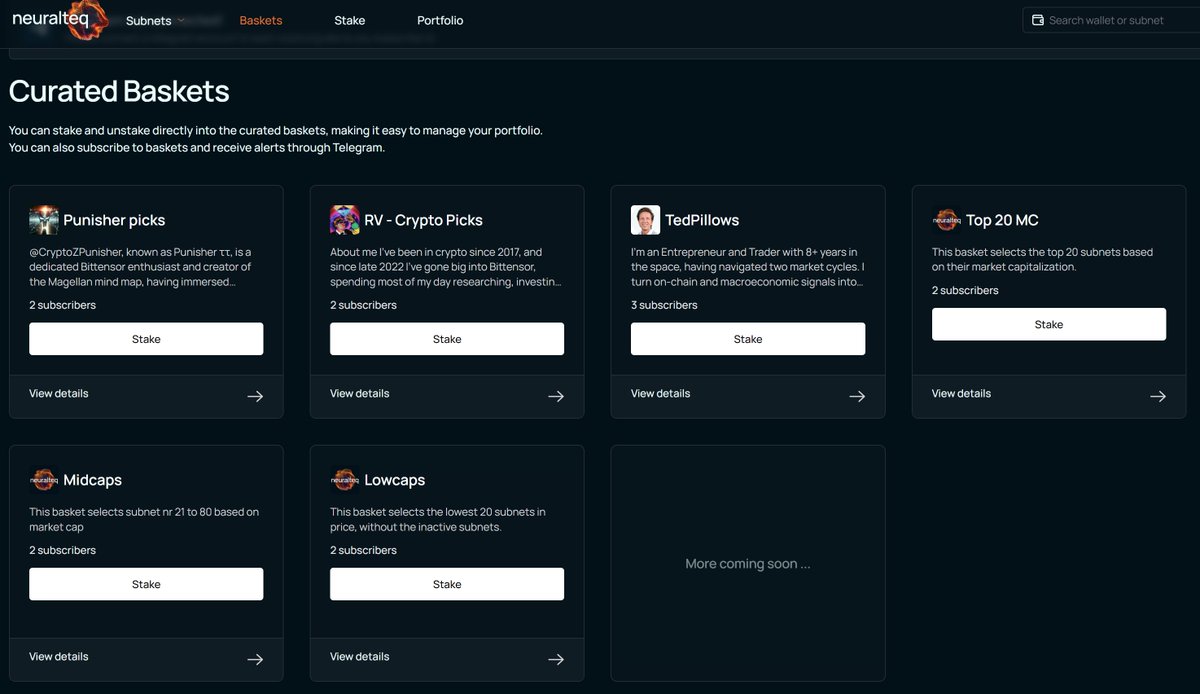
Task: Click the neuralteq logo in the header
Action: click(58, 20)
